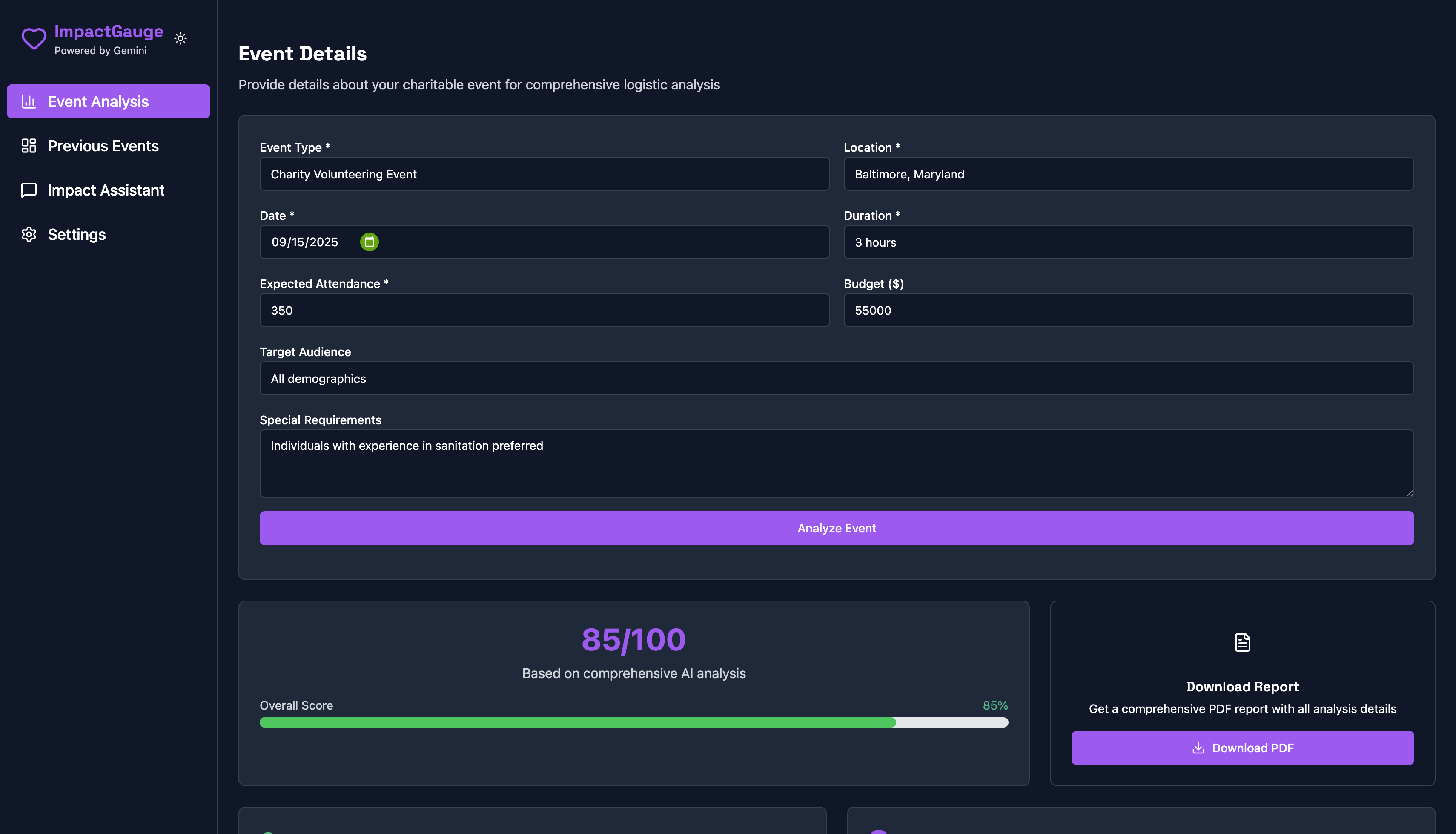The width and height of the screenshot is (1456, 834).
Task: Open the date picker calendar icon
Action: 369,242
